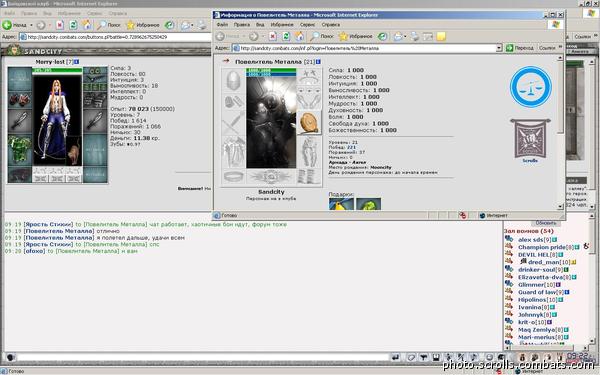Open Правка menu in front info window
Image resolution: width=600 pixels, height=375 pixels.
click(x=242, y=25)
